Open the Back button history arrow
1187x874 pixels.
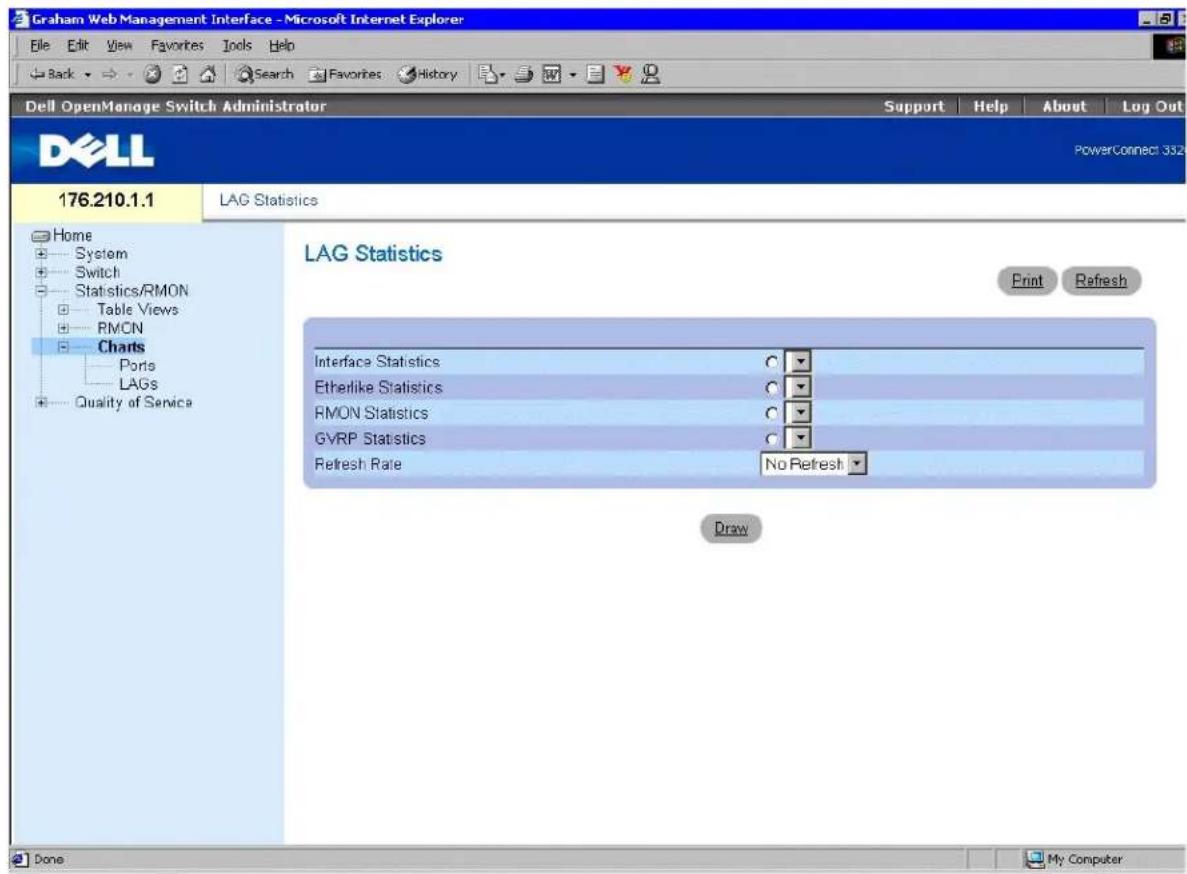(88, 74)
